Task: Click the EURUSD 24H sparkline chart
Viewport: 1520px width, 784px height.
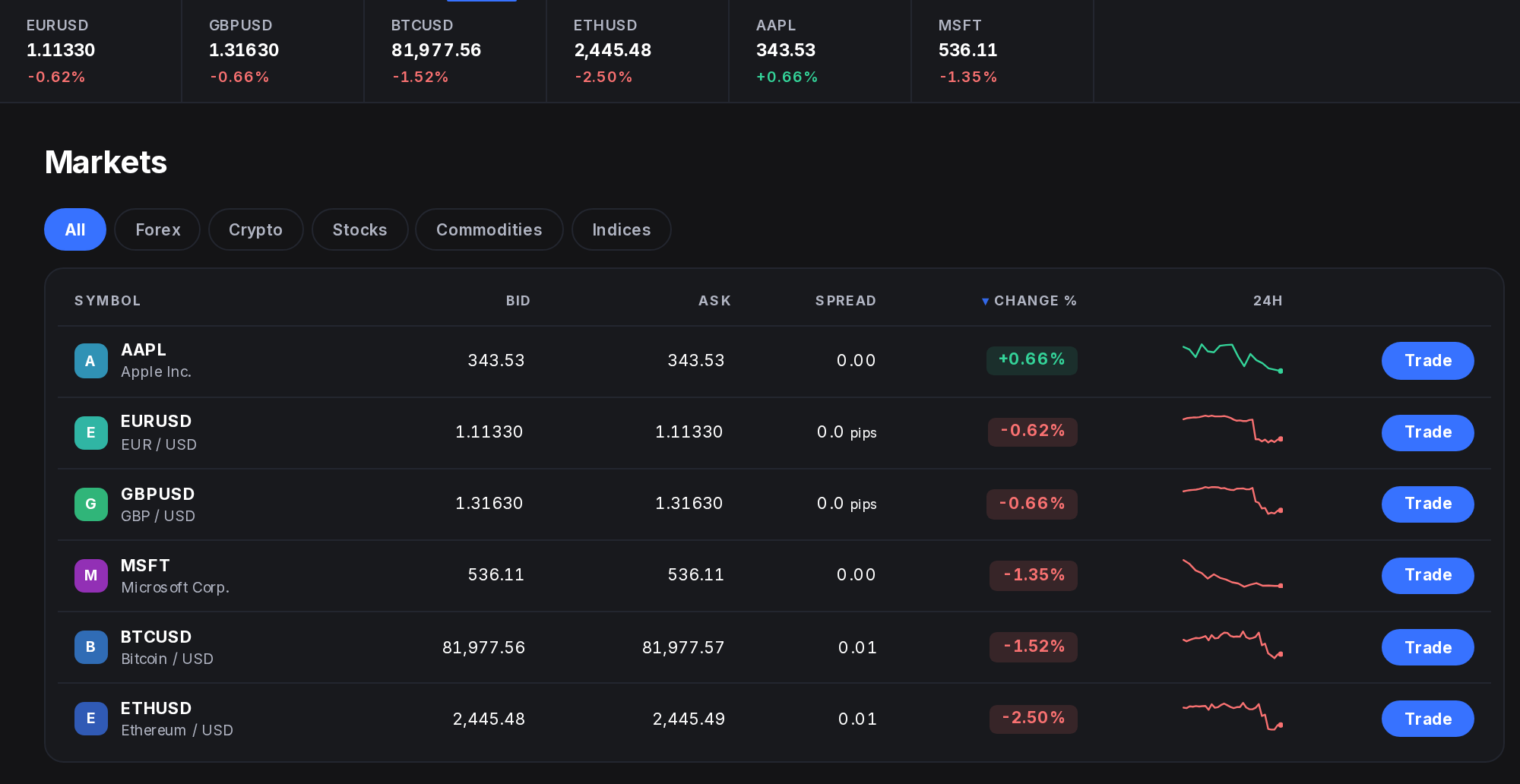Action: (x=1233, y=429)
